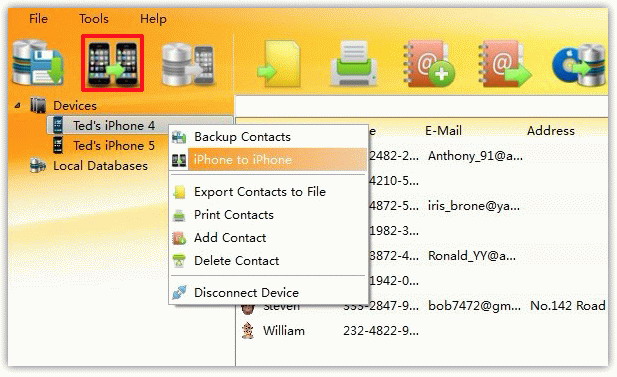Click the bob7472@gm... email cell
617x377 pixels.
pos(474,306)
